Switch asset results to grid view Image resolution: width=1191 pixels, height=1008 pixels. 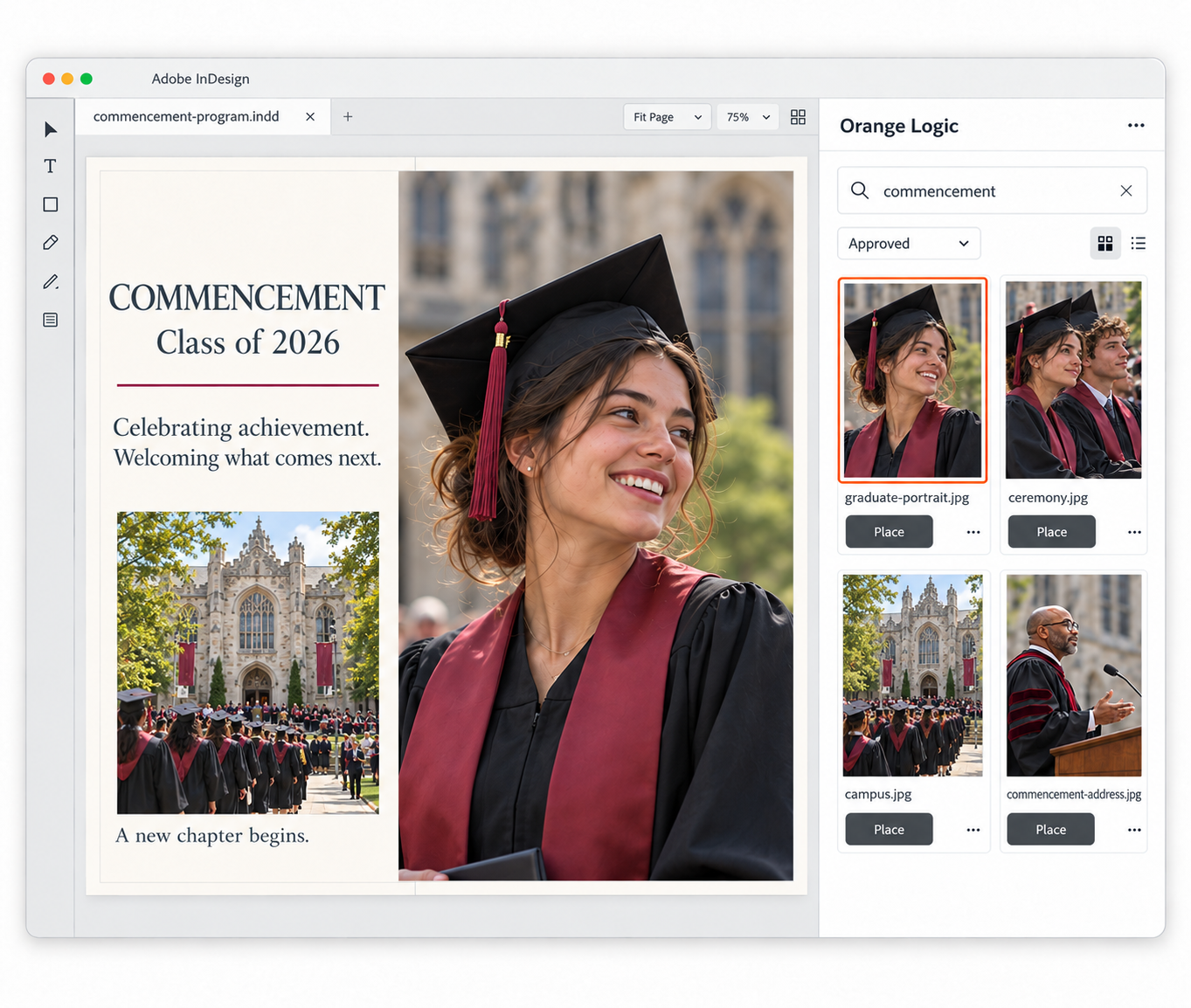pyautogui.click(x=1105, y=244)
